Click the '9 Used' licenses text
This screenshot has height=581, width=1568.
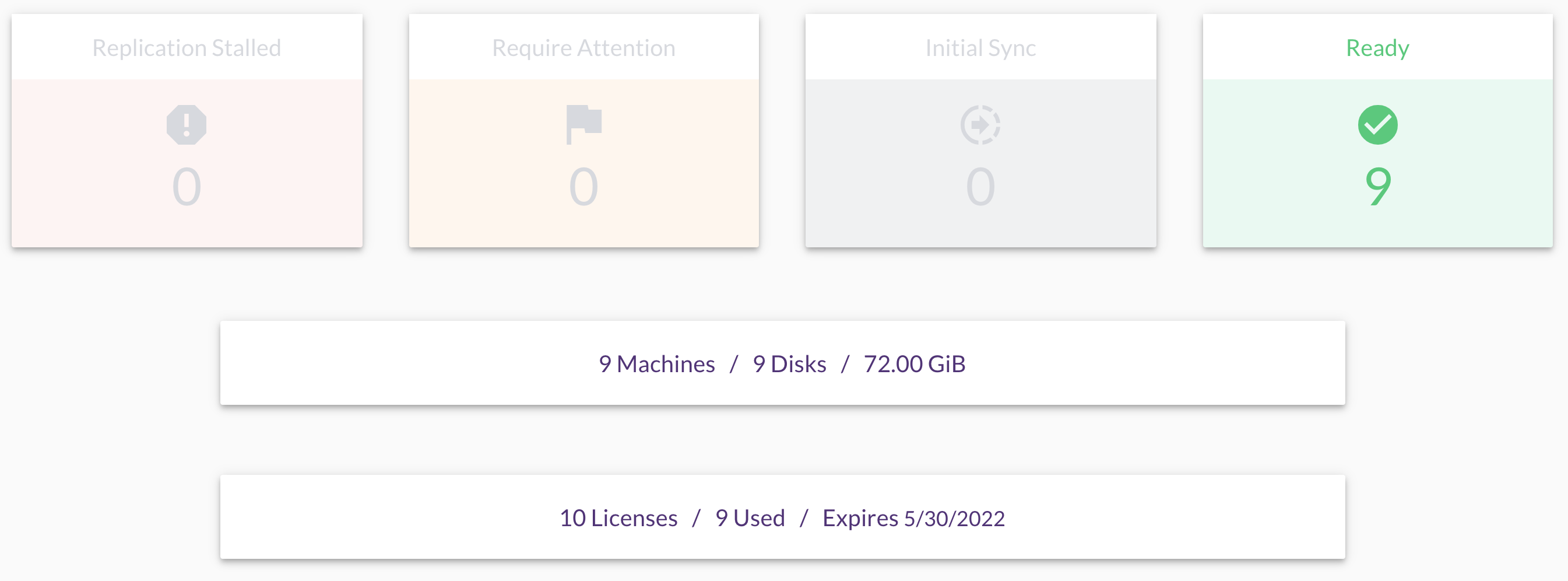(750, 517)
